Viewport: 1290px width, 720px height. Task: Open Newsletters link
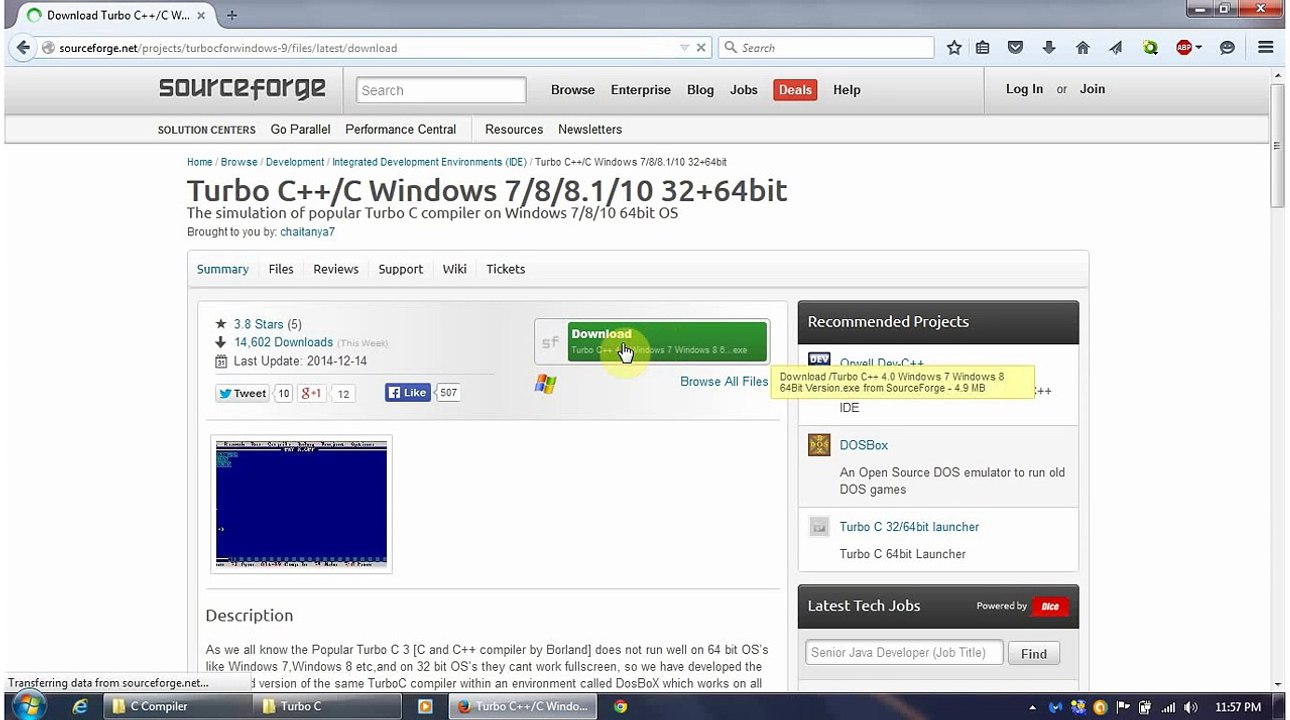tap(590, 129)
